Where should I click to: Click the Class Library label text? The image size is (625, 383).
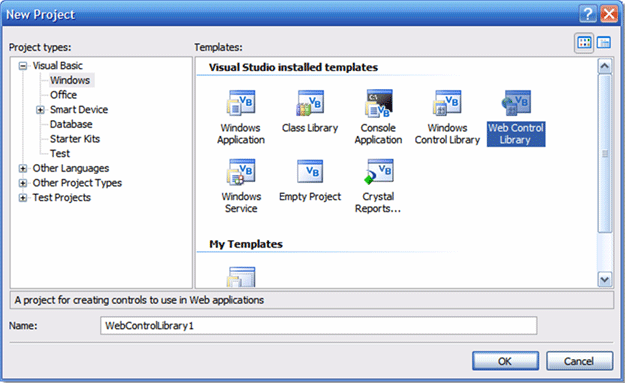click(310, 128)
